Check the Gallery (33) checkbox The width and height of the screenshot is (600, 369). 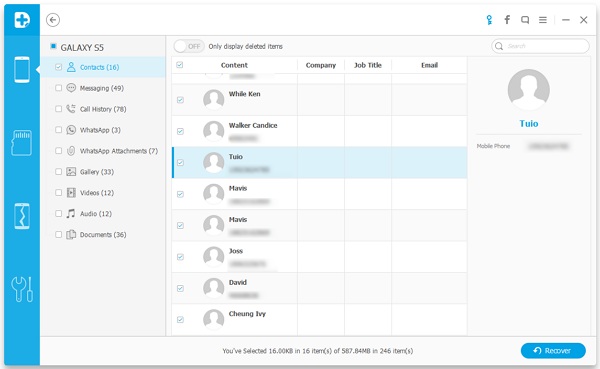(x=58, y=171)
